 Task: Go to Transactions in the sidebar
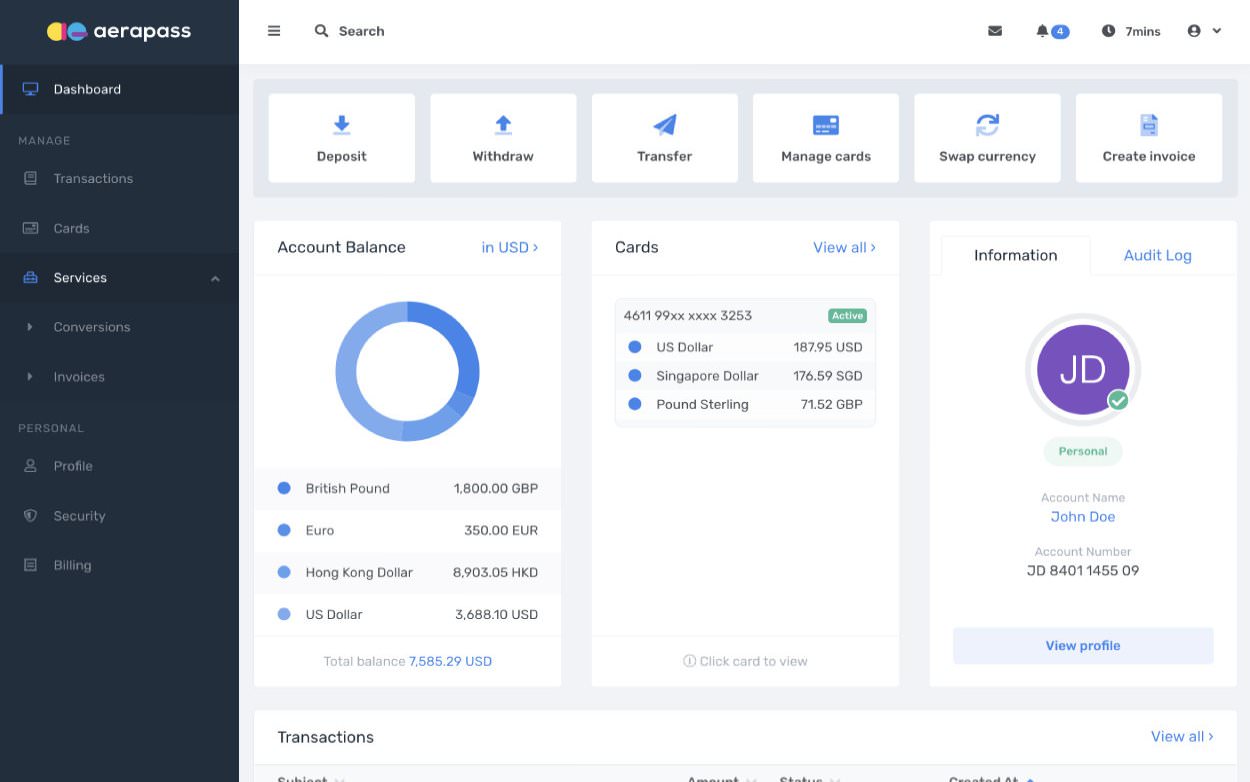[120, 178]
